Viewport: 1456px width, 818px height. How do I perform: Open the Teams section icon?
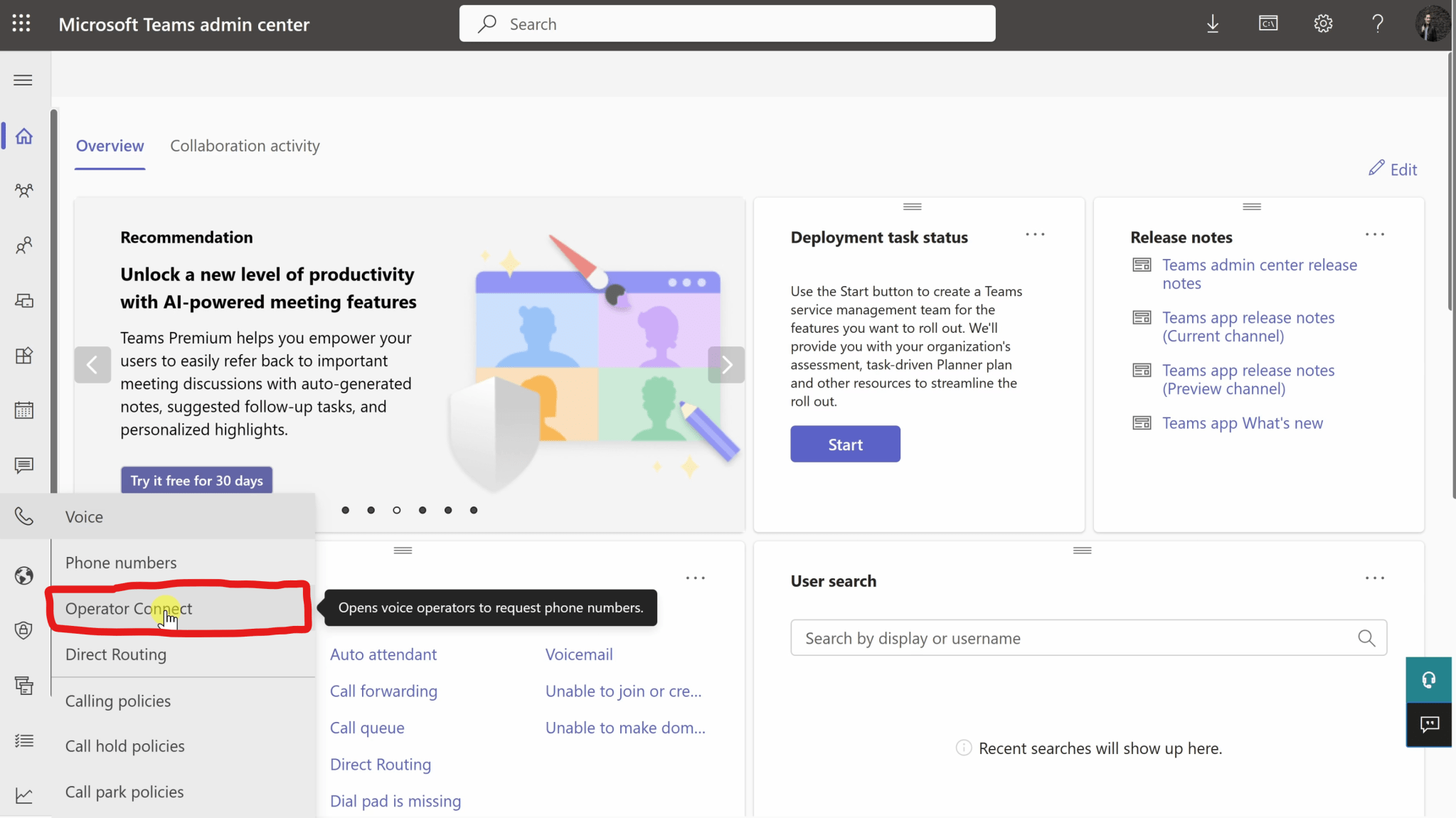coord(24,190)
